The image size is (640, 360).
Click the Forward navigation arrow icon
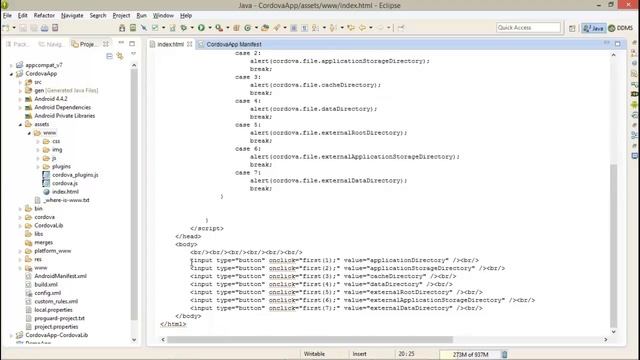(380, 28)
